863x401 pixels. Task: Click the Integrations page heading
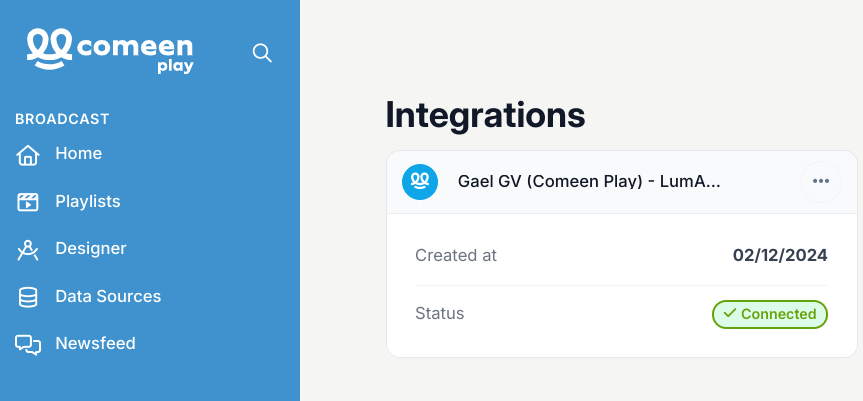[485, 114]
